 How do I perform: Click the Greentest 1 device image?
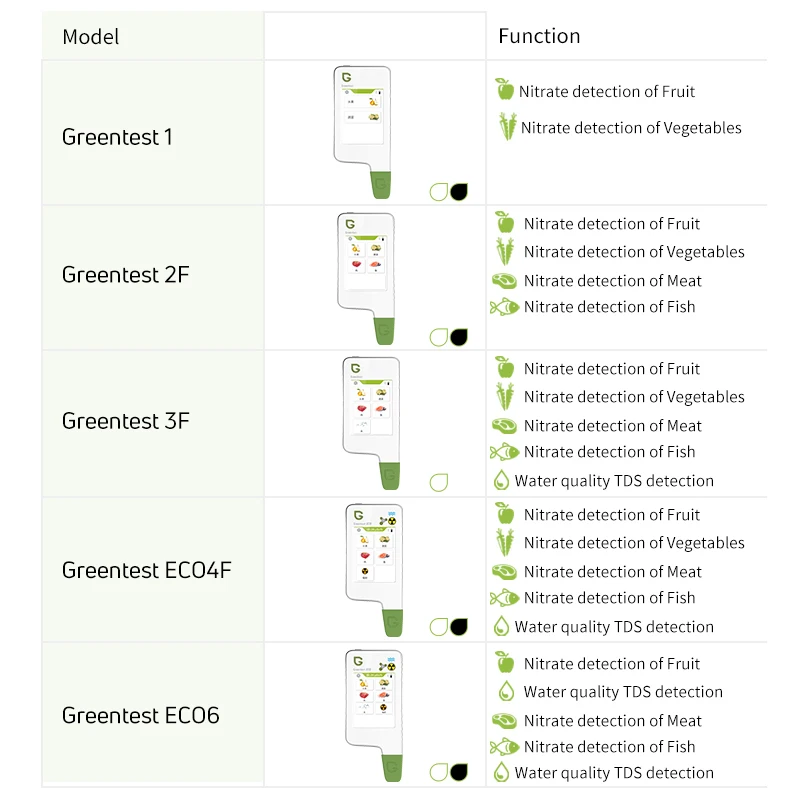pyautogui.click(x=364, y=132)
